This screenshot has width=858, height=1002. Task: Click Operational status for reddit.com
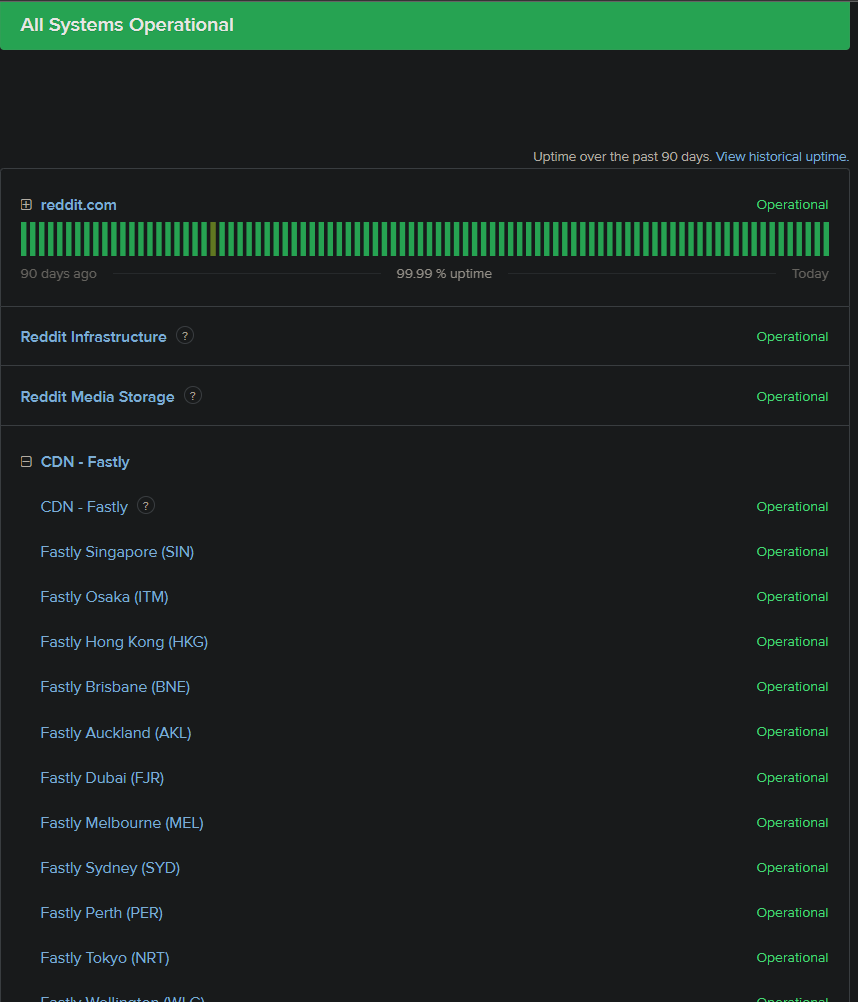pos(792,204)
